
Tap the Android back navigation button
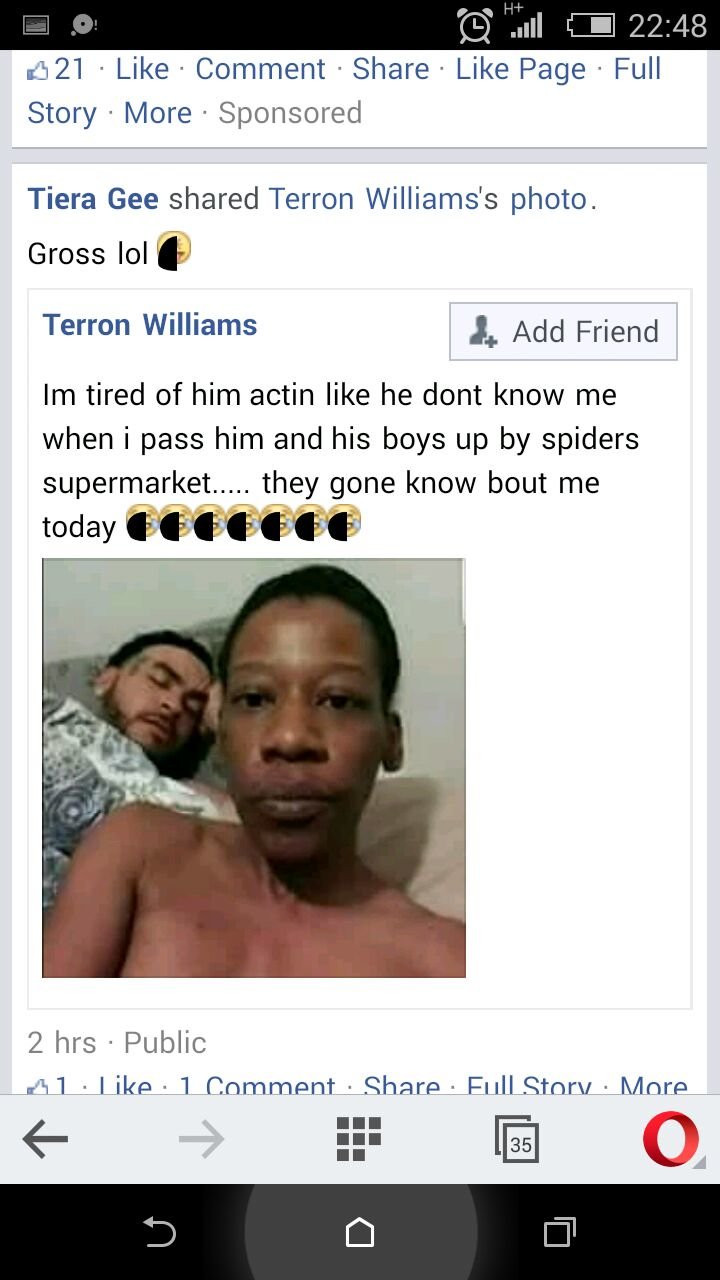click(160, 1233)
